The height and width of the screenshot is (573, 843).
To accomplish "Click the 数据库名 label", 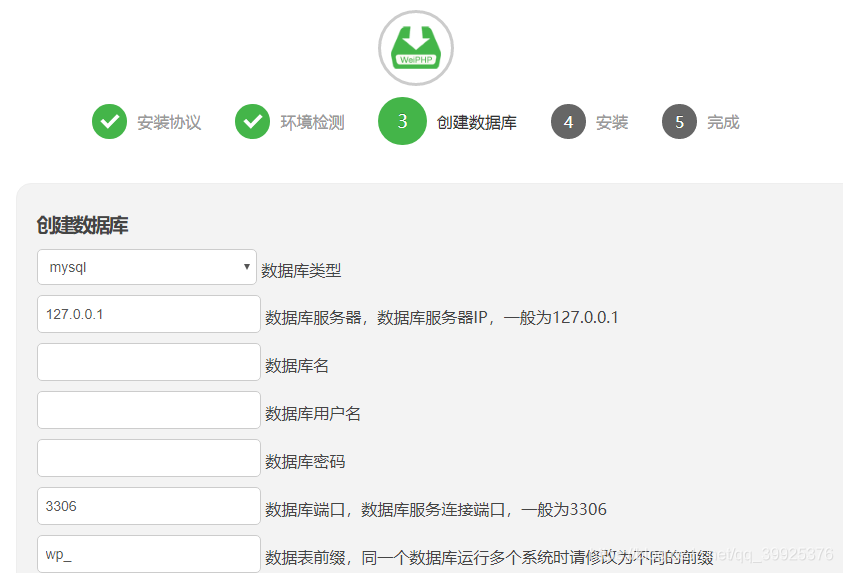I will (x=297, y=366).
